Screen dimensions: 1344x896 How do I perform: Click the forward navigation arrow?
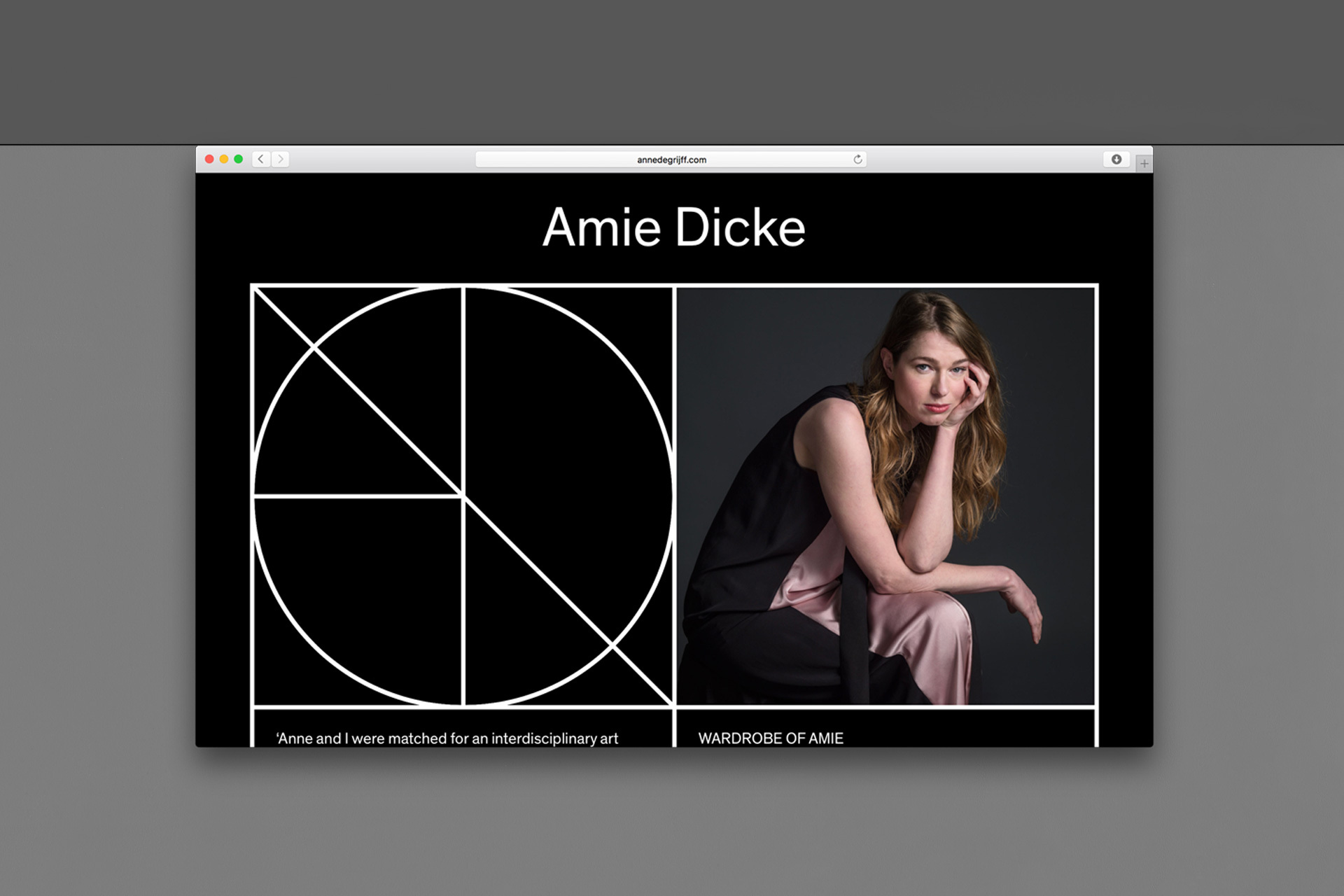(281, 160)
